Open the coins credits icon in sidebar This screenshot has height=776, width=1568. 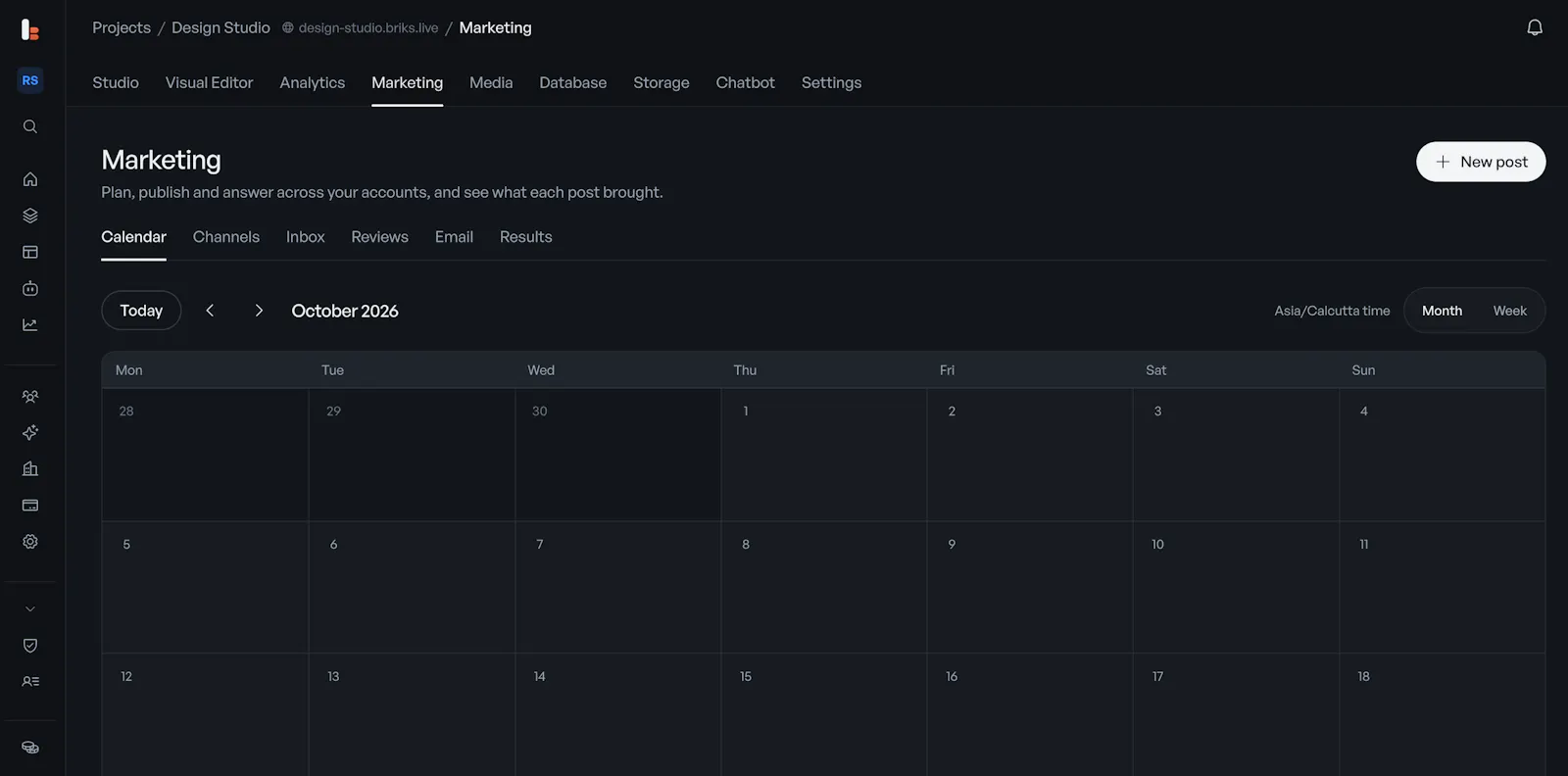pyautogui.click(x=30, y=748)
